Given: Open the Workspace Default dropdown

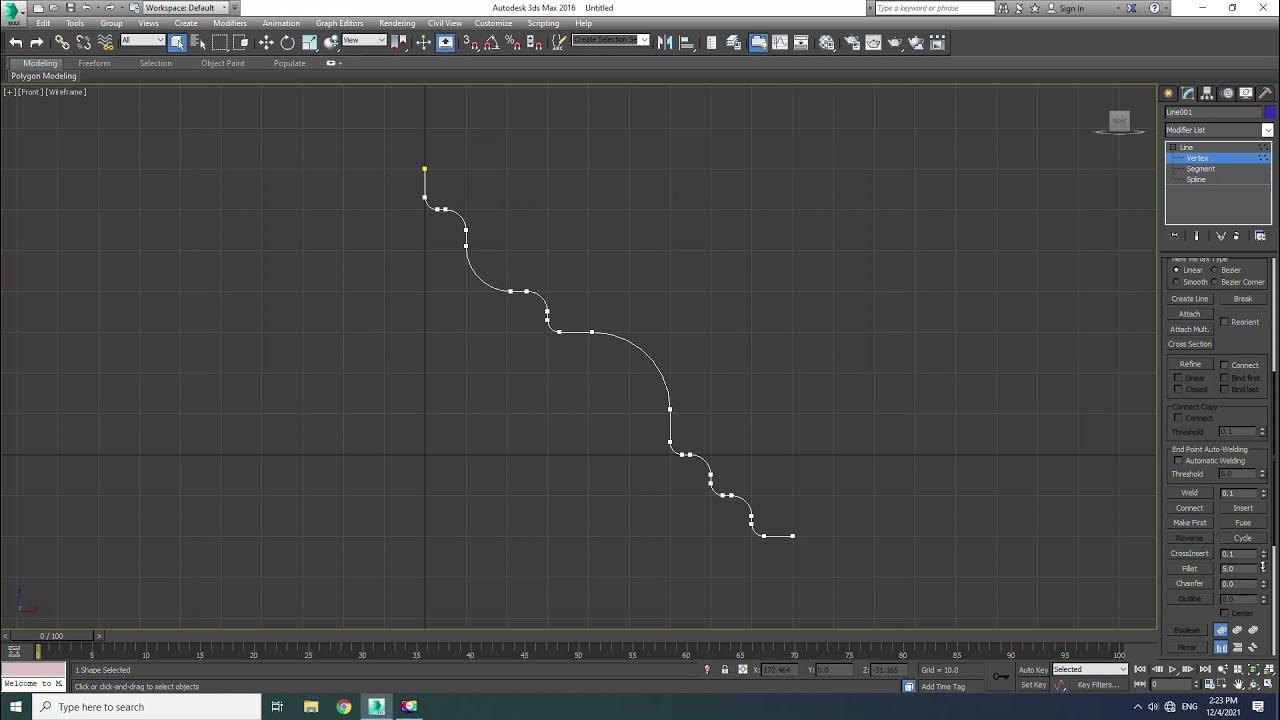Looking at the screenshot, I should click(185, 8).
